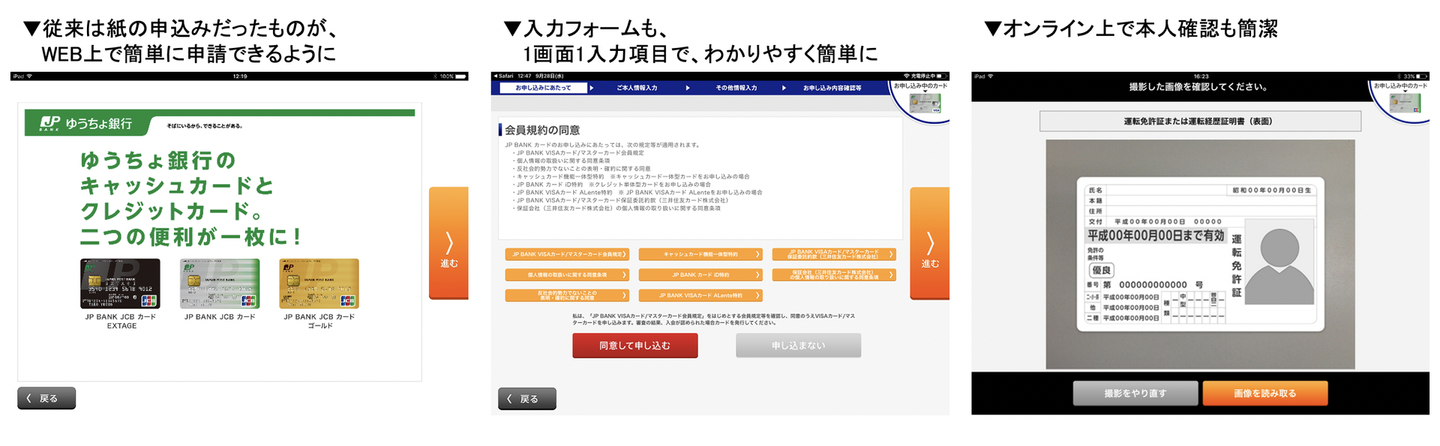Open the お申し込み内容確認等 step tab
Screen dimensions: 1440x446
coord(832,88)
